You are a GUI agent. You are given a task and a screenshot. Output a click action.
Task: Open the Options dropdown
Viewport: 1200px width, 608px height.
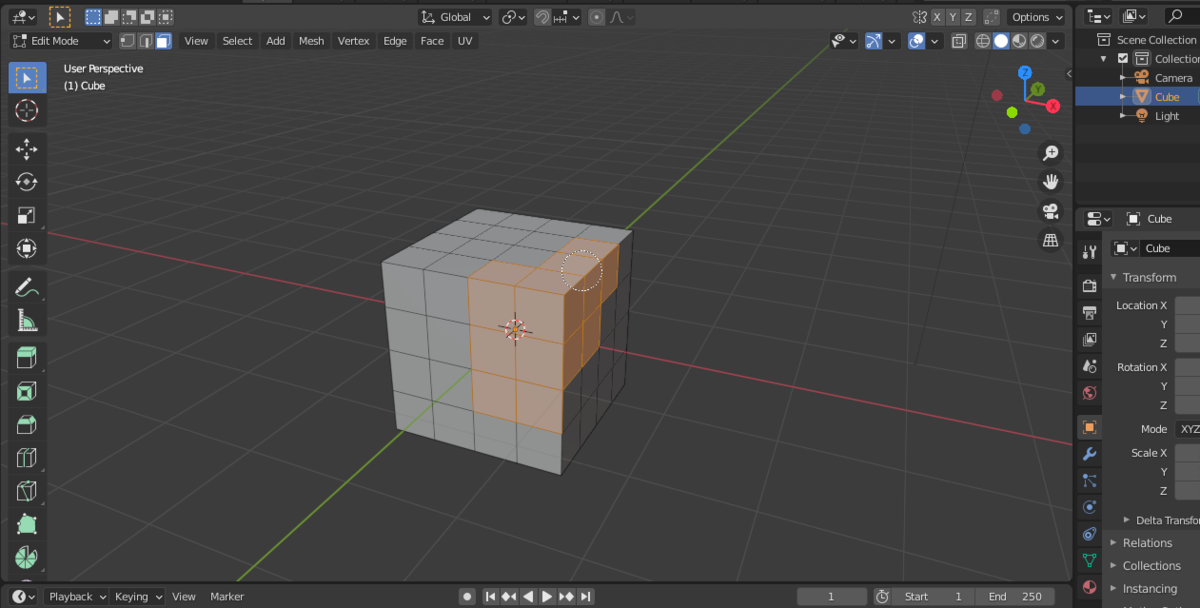[1037, 17]
